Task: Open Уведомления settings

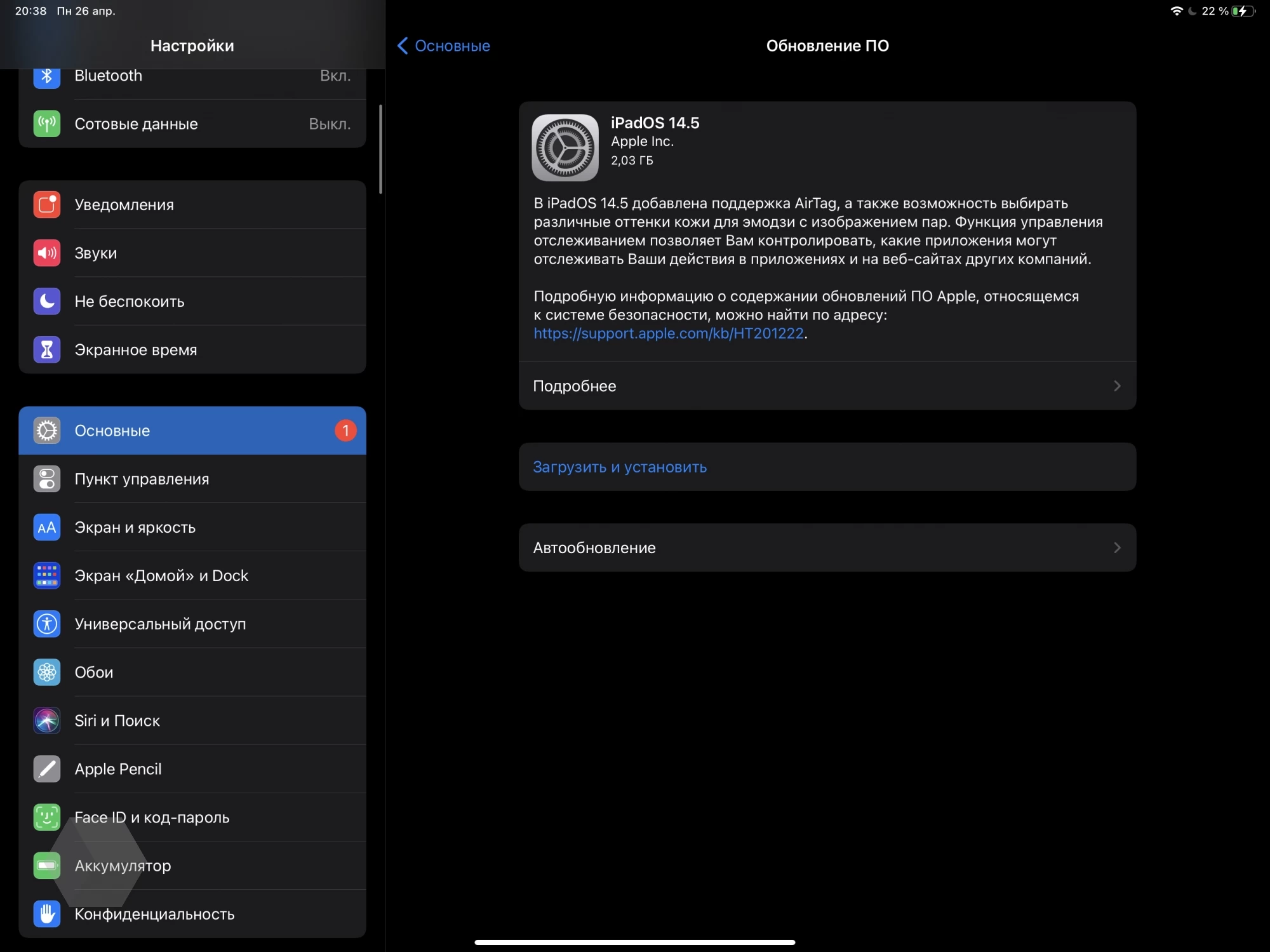Action: [x=192, y=204]
